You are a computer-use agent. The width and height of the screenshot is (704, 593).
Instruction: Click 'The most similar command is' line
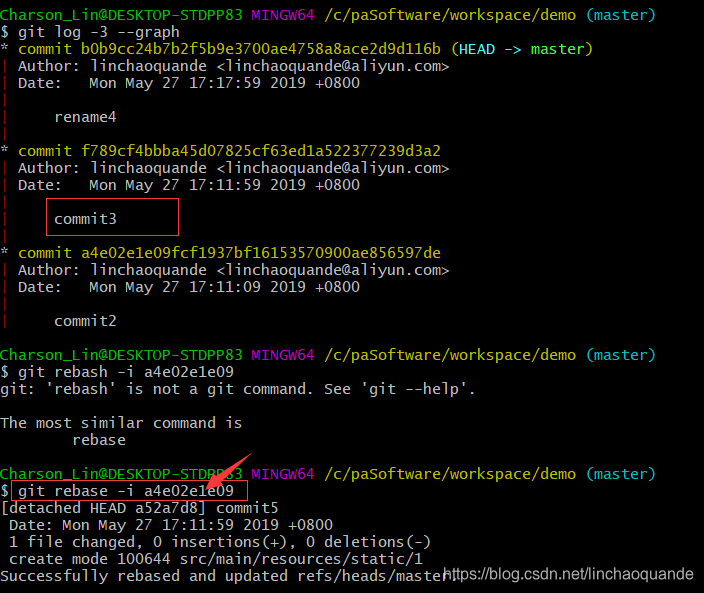coord(121,423)
